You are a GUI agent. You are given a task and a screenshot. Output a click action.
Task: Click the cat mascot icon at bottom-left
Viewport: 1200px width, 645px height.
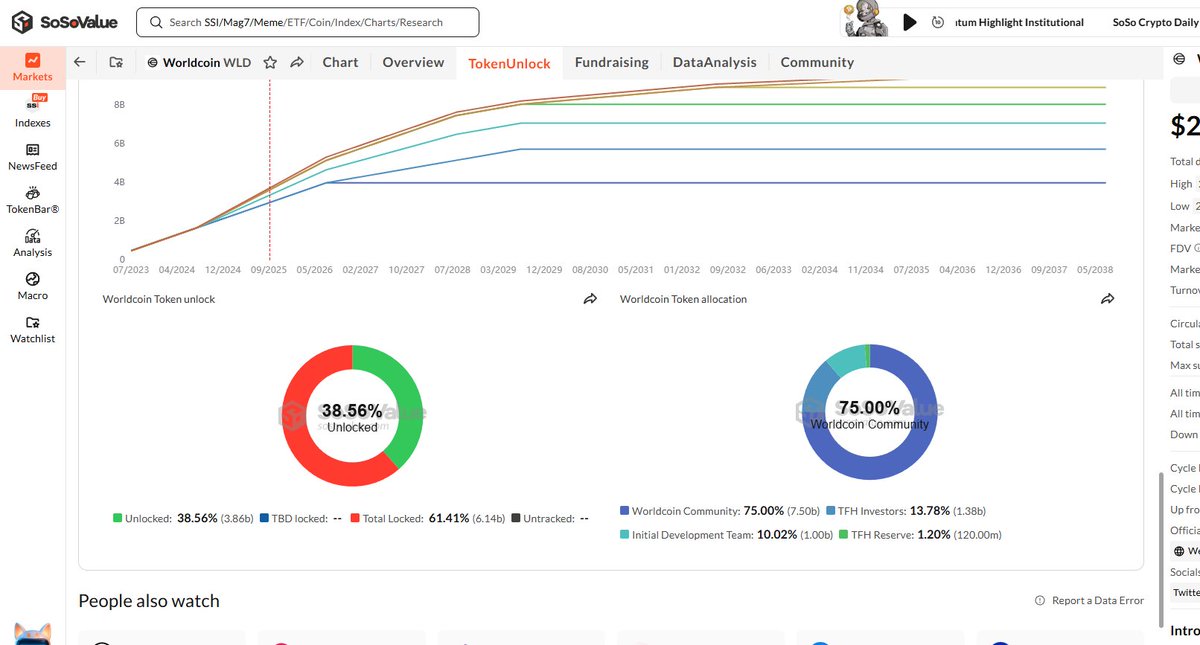32,633
